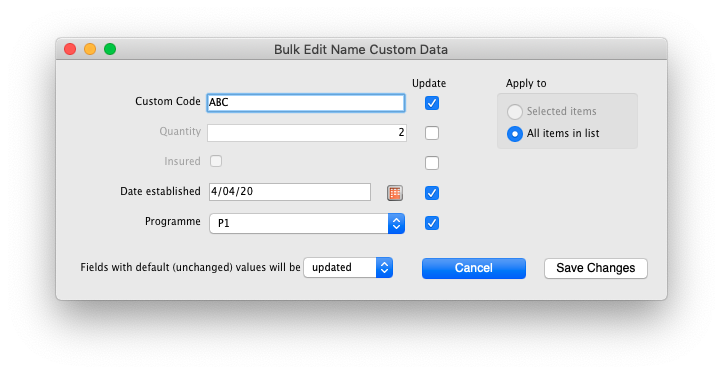This screenshot has width=723, height=374.
Task: Click the Programme dropdown arrow button
Action: (397, 223)
